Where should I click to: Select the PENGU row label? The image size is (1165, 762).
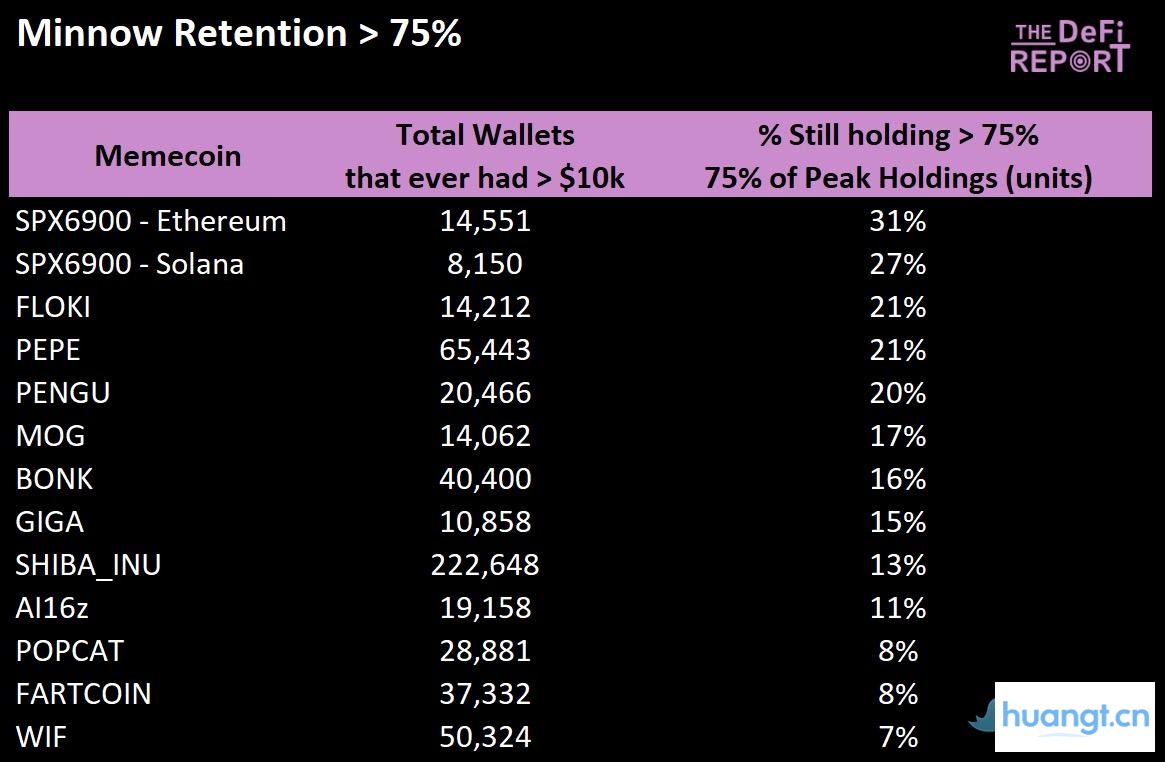tap(63, 393)
